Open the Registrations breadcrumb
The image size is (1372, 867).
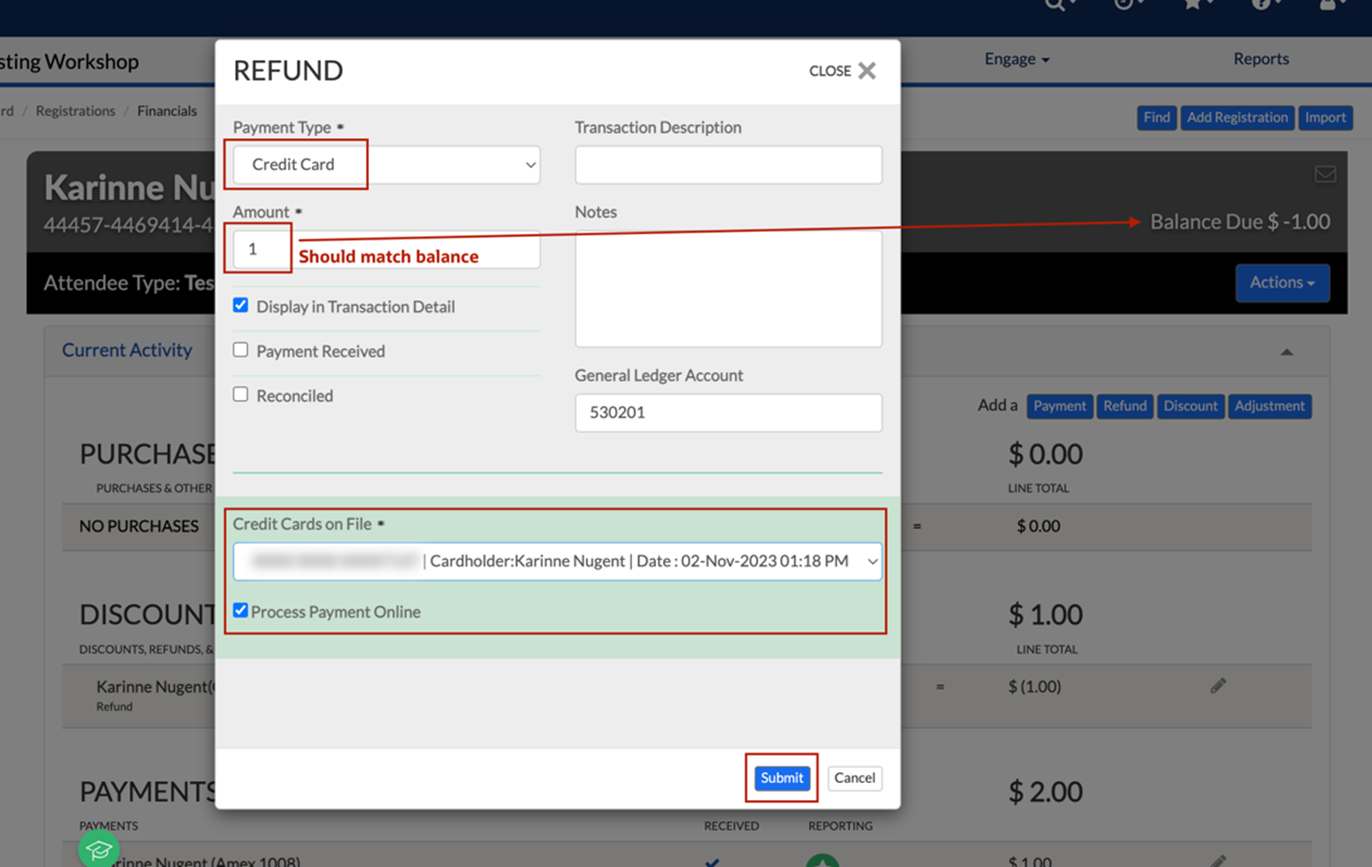[75, 111]
